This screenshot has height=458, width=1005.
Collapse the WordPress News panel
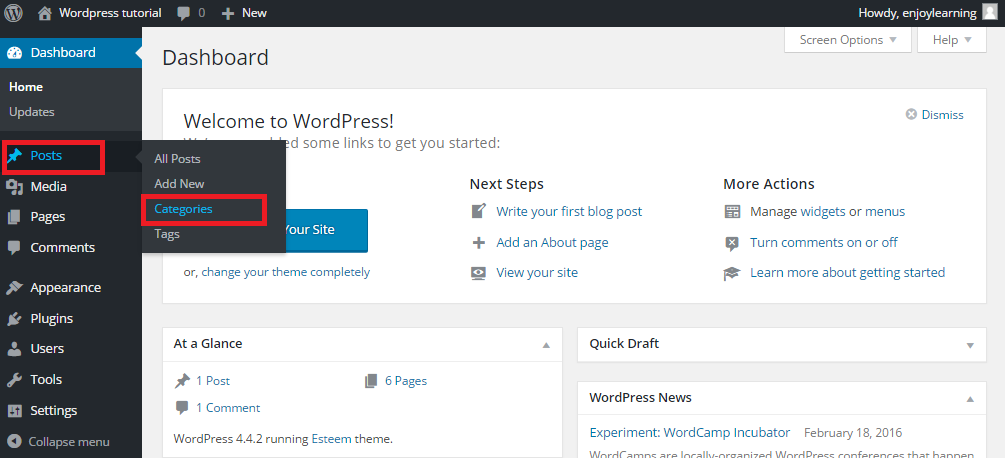(x=970, y=398)
